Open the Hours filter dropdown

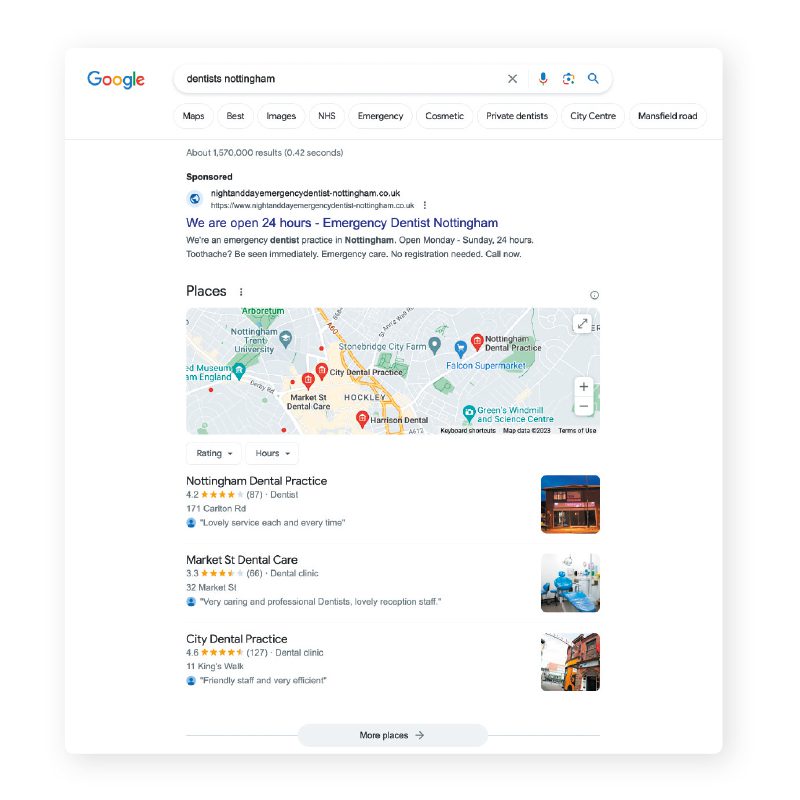tap(272, 453)
